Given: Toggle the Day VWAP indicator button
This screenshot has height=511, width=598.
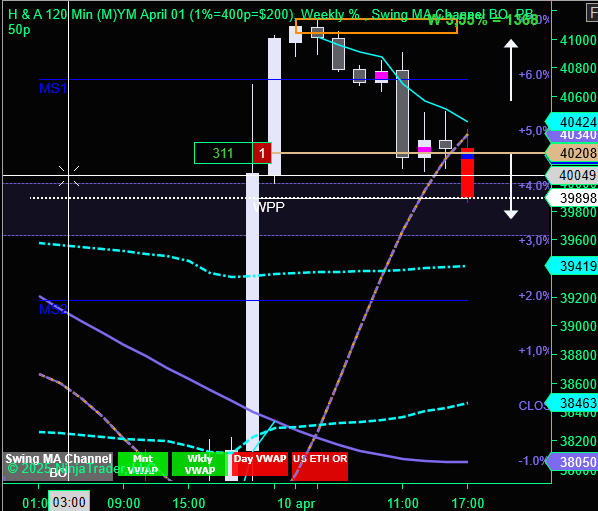Looking at the screenshot, I should pyautogui.click(x=260, y=464).
